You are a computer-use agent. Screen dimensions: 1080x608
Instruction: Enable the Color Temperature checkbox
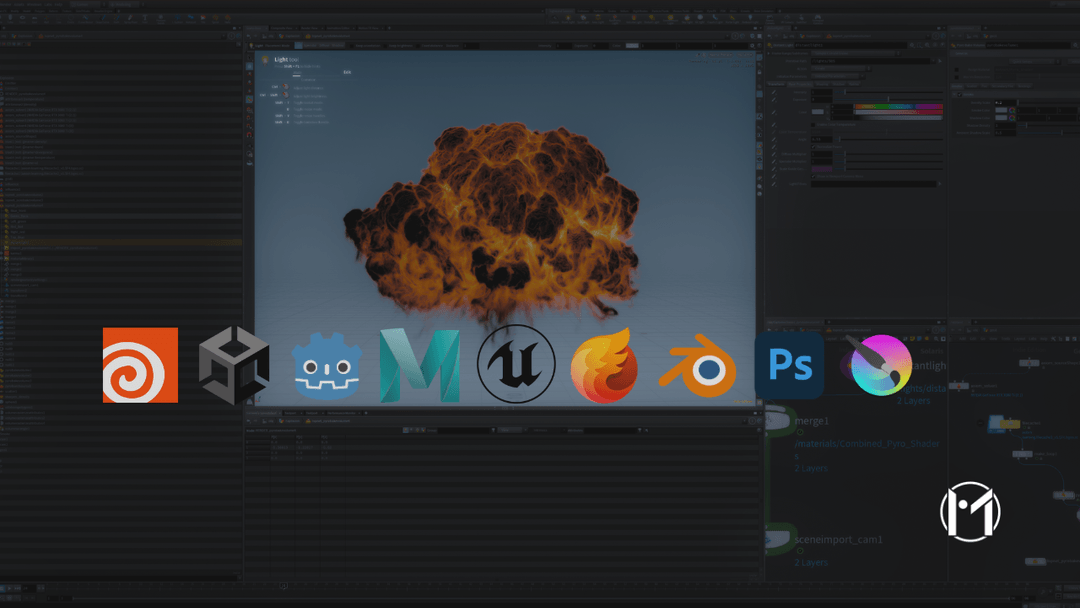click(x=813, y=125)
